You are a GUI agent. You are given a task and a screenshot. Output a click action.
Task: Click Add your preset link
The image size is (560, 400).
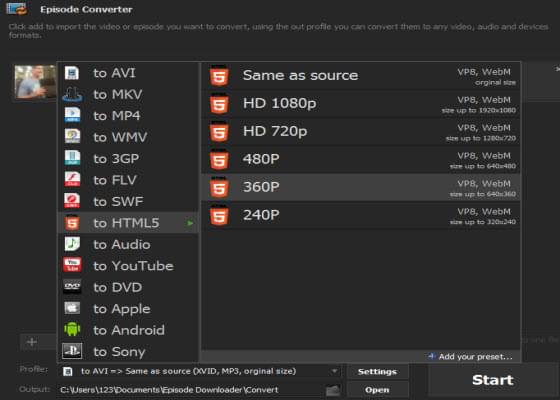click(x=470, y=356)
